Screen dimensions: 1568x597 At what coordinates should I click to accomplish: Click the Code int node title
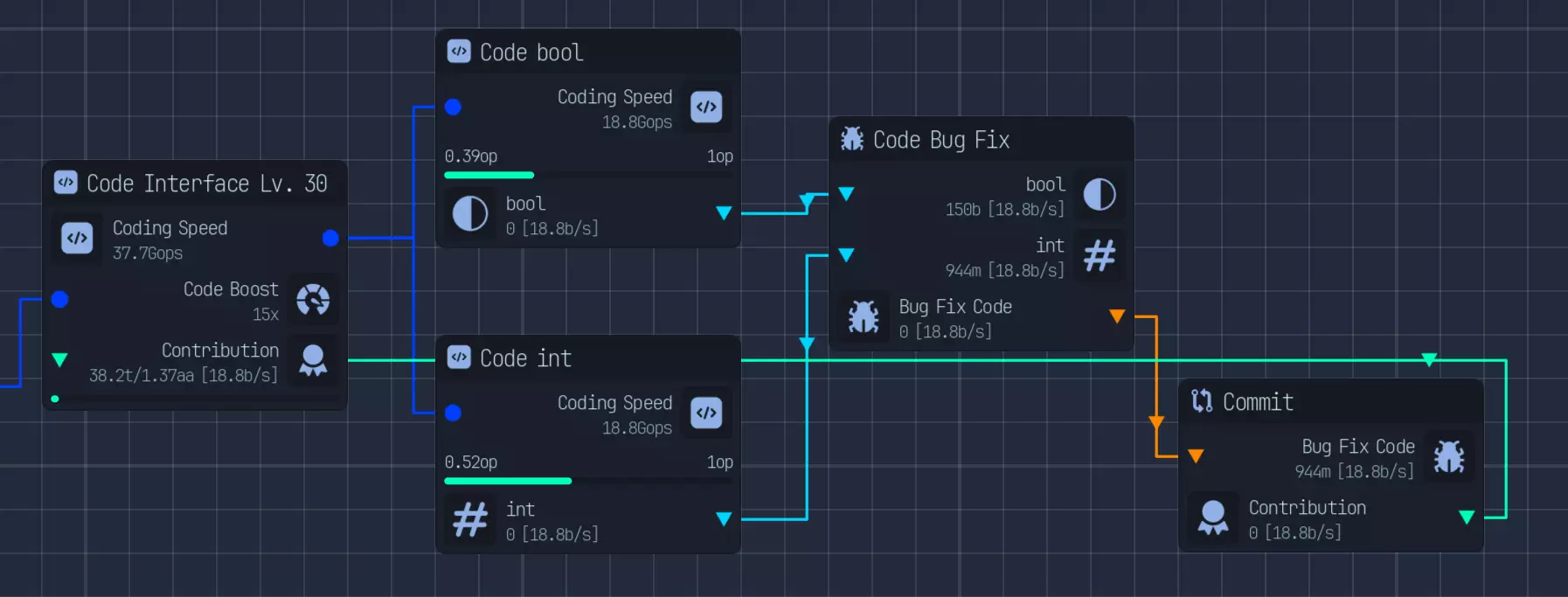(525, 358)
